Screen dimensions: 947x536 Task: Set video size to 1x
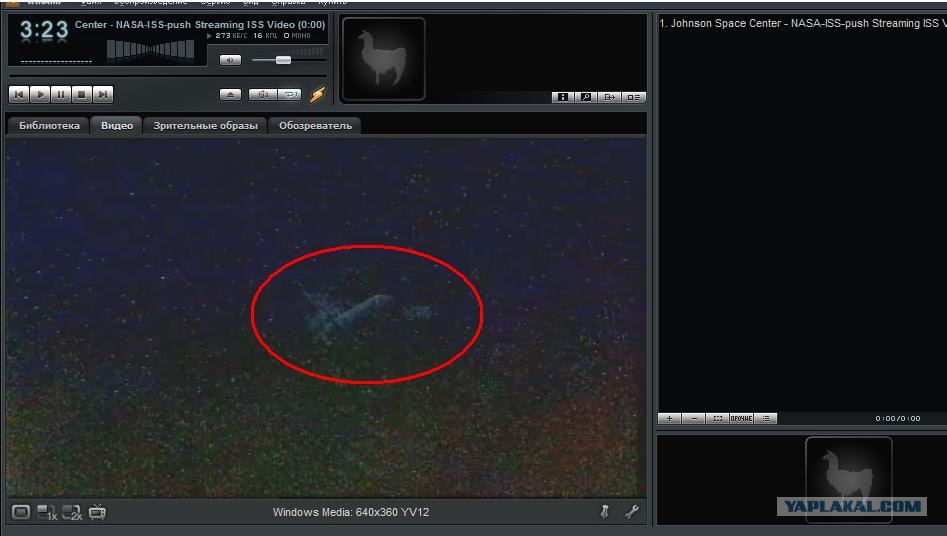[47, 513]
